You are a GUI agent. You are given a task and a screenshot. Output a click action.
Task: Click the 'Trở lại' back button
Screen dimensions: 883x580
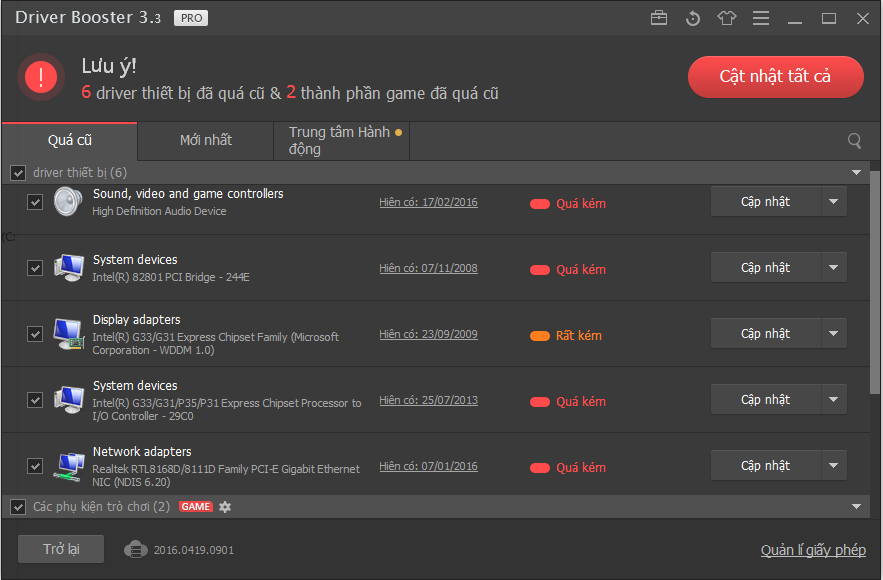click(61, 549)
